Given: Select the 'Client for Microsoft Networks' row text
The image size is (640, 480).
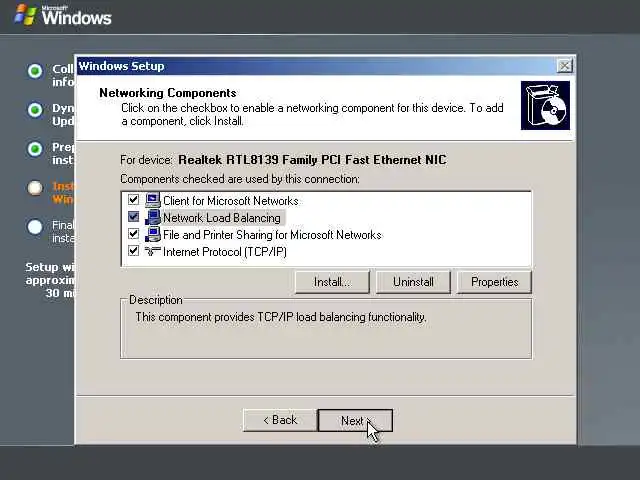Looking at the screenshot, I should pyautogui.click(x=231, y=201).
